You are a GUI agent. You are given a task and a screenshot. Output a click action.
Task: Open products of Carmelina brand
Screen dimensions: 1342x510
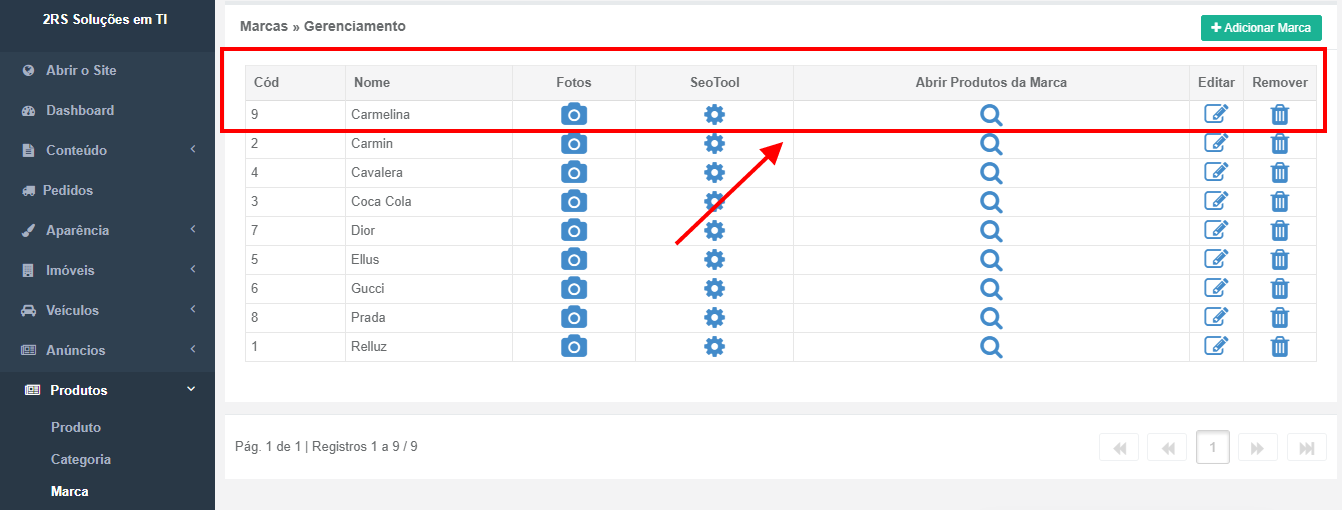tap(991, 114)
